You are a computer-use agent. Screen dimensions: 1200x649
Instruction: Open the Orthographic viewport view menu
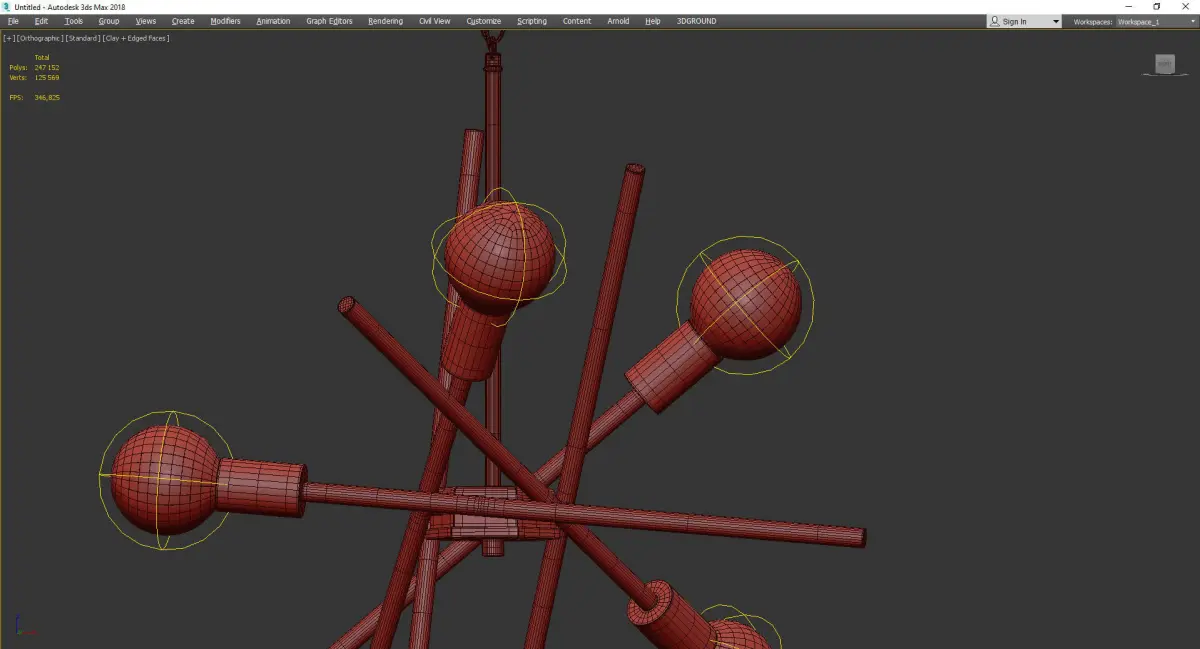pyautogui.click(x=40, y=38)
